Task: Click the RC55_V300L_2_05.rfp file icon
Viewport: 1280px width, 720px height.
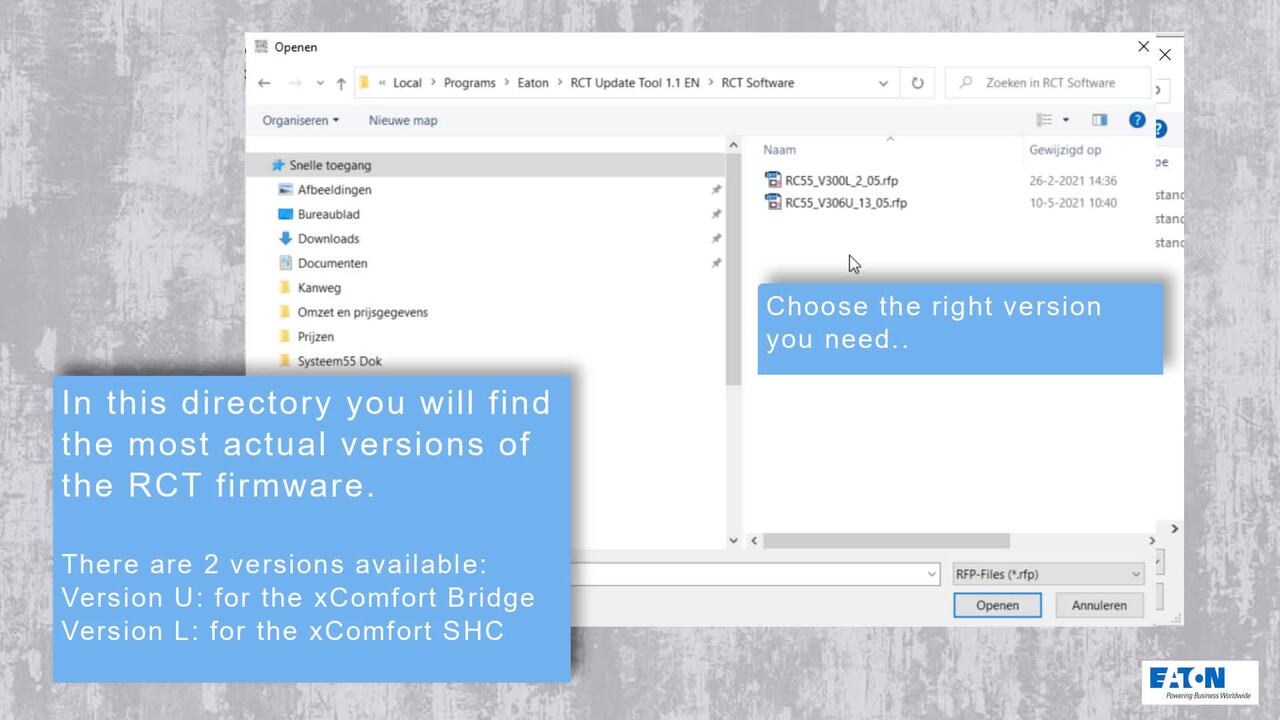Action: (773, 180)
